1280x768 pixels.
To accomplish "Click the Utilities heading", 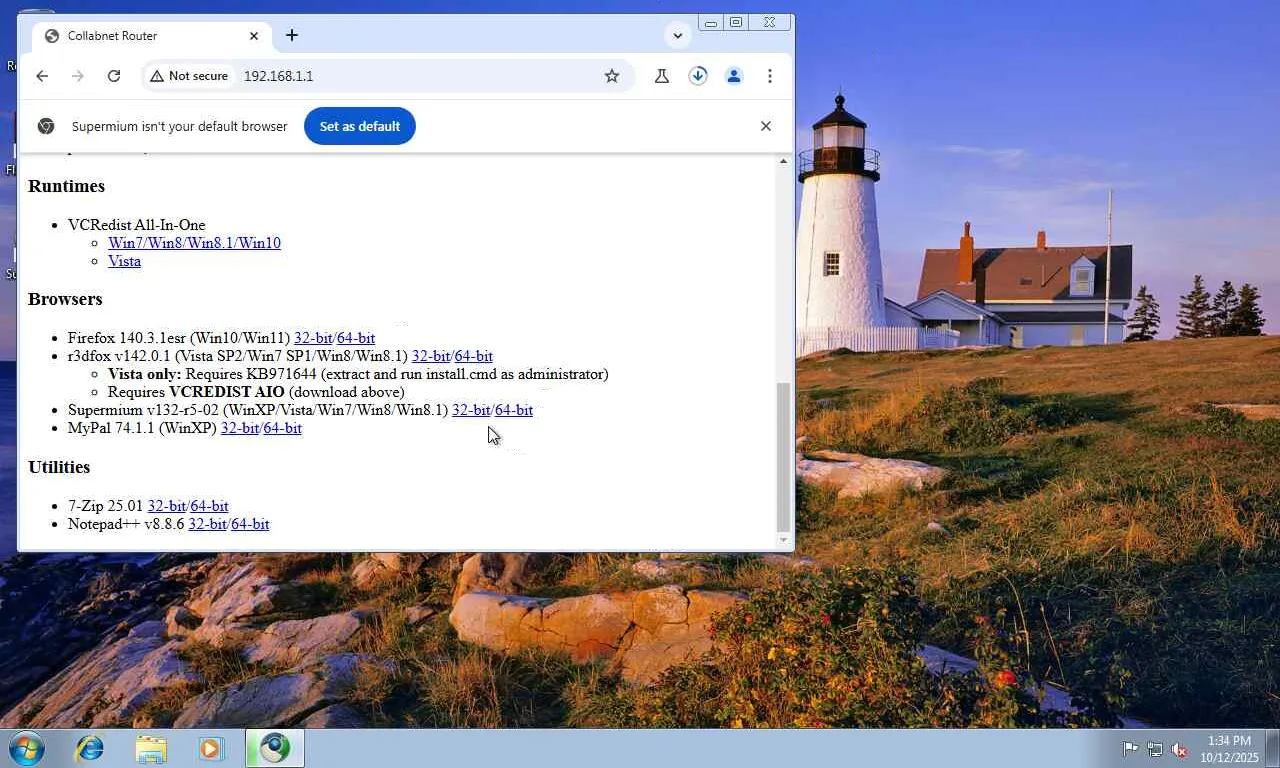I will point(59,467).
